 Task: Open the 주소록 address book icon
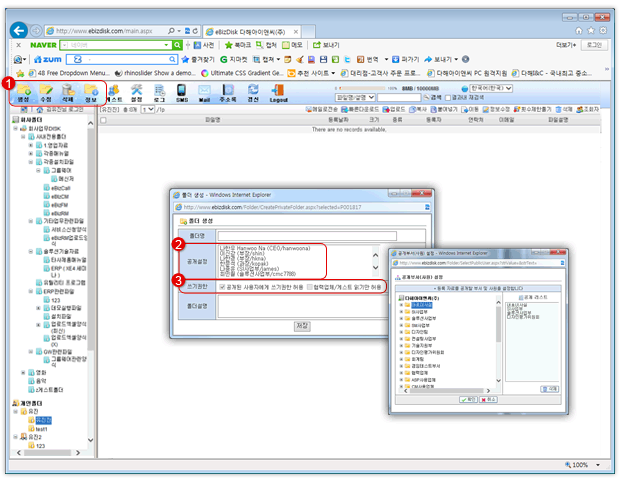[x=228, y=93]
